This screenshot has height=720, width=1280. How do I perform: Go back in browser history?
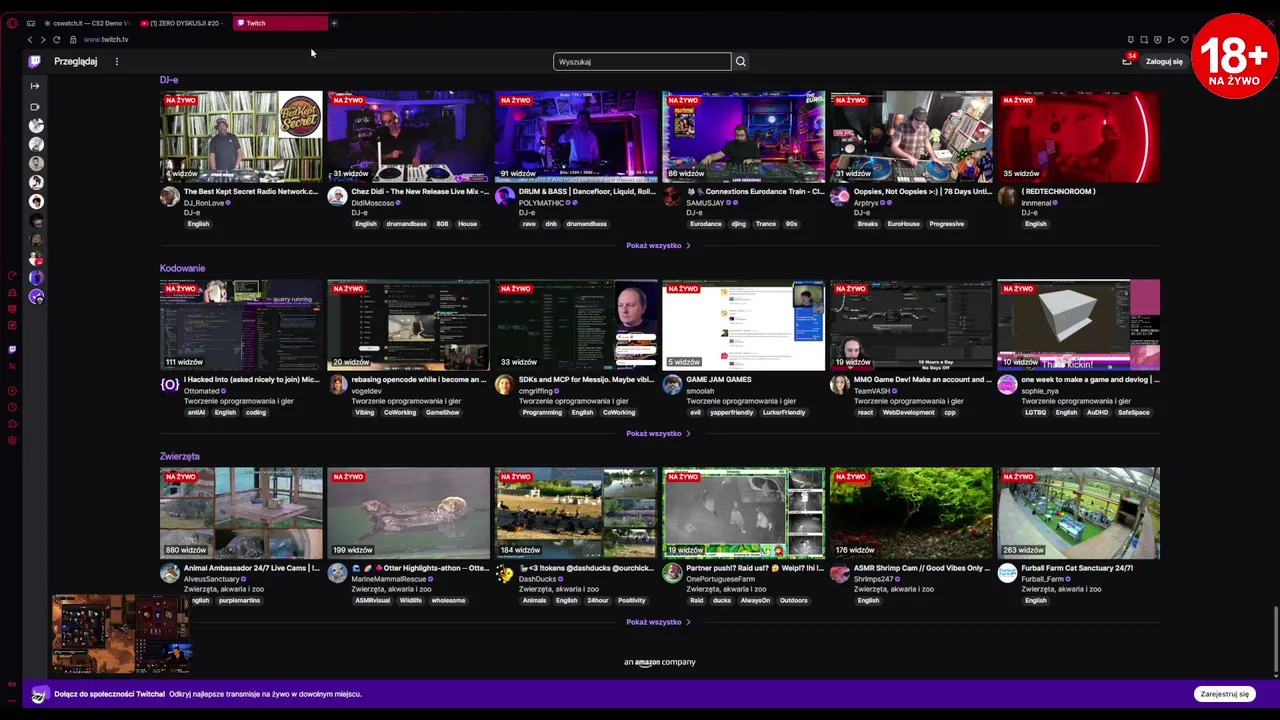(30, 39)
